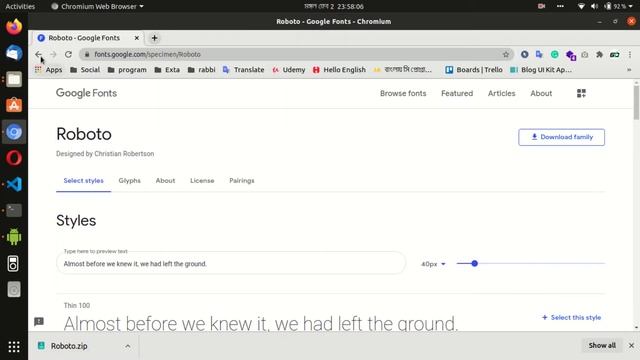Viewport: 640px width, 360px height.
Task: Open the Google Translate extension icon
Action: pos(539,54)
